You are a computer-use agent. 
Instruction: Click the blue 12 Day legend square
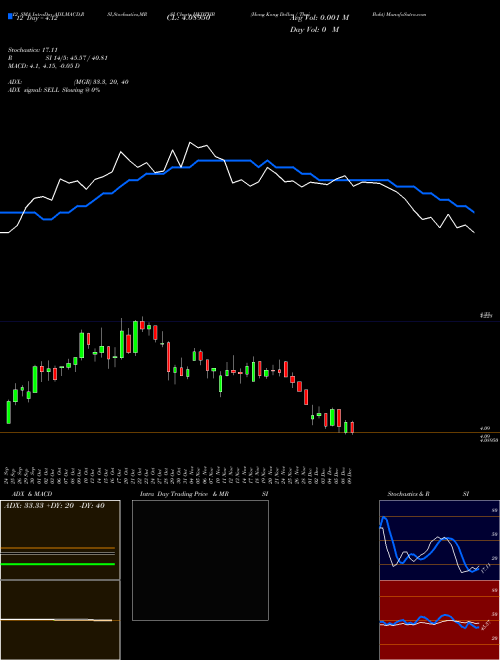10,17
